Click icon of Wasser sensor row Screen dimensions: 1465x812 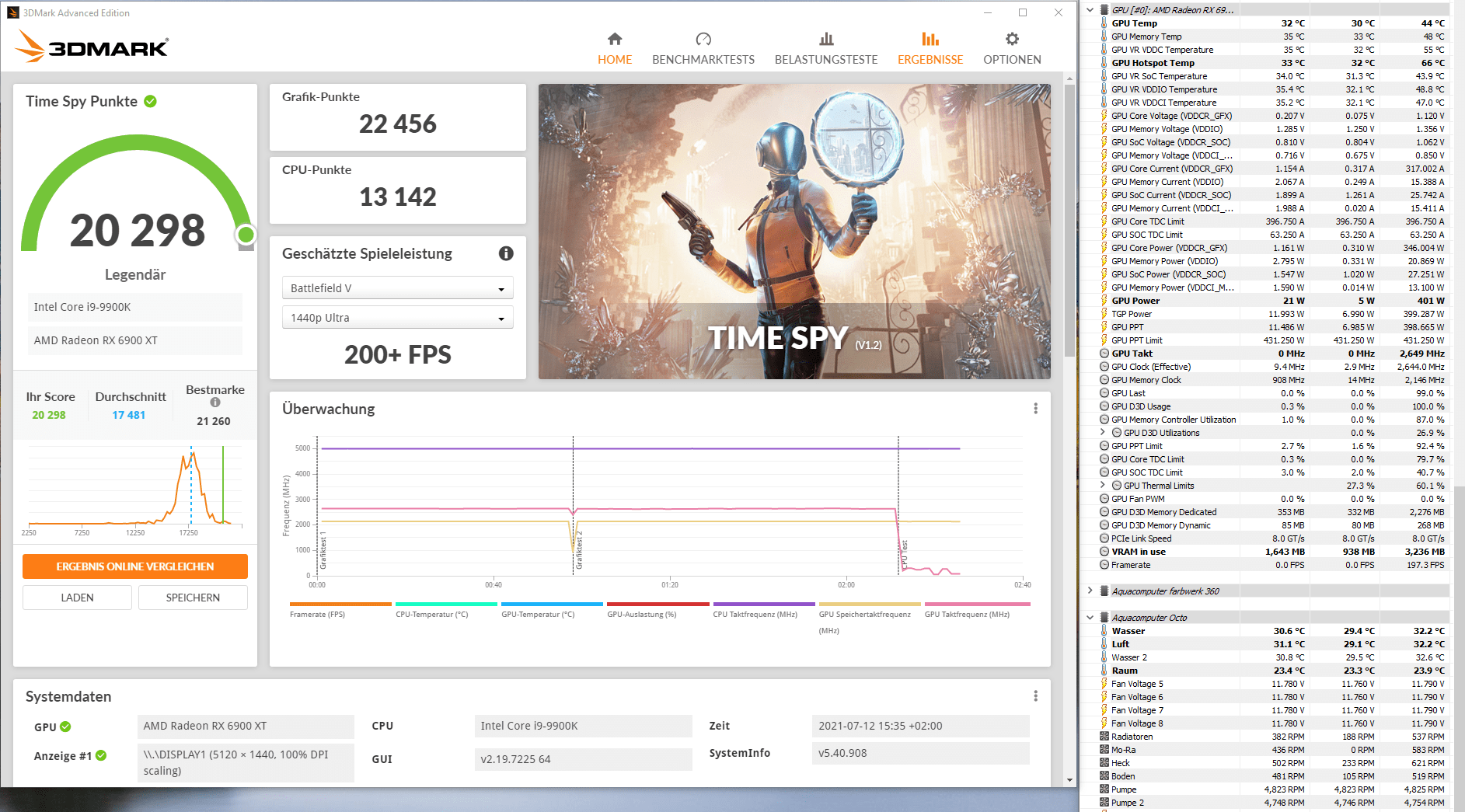click(1104, 631)
